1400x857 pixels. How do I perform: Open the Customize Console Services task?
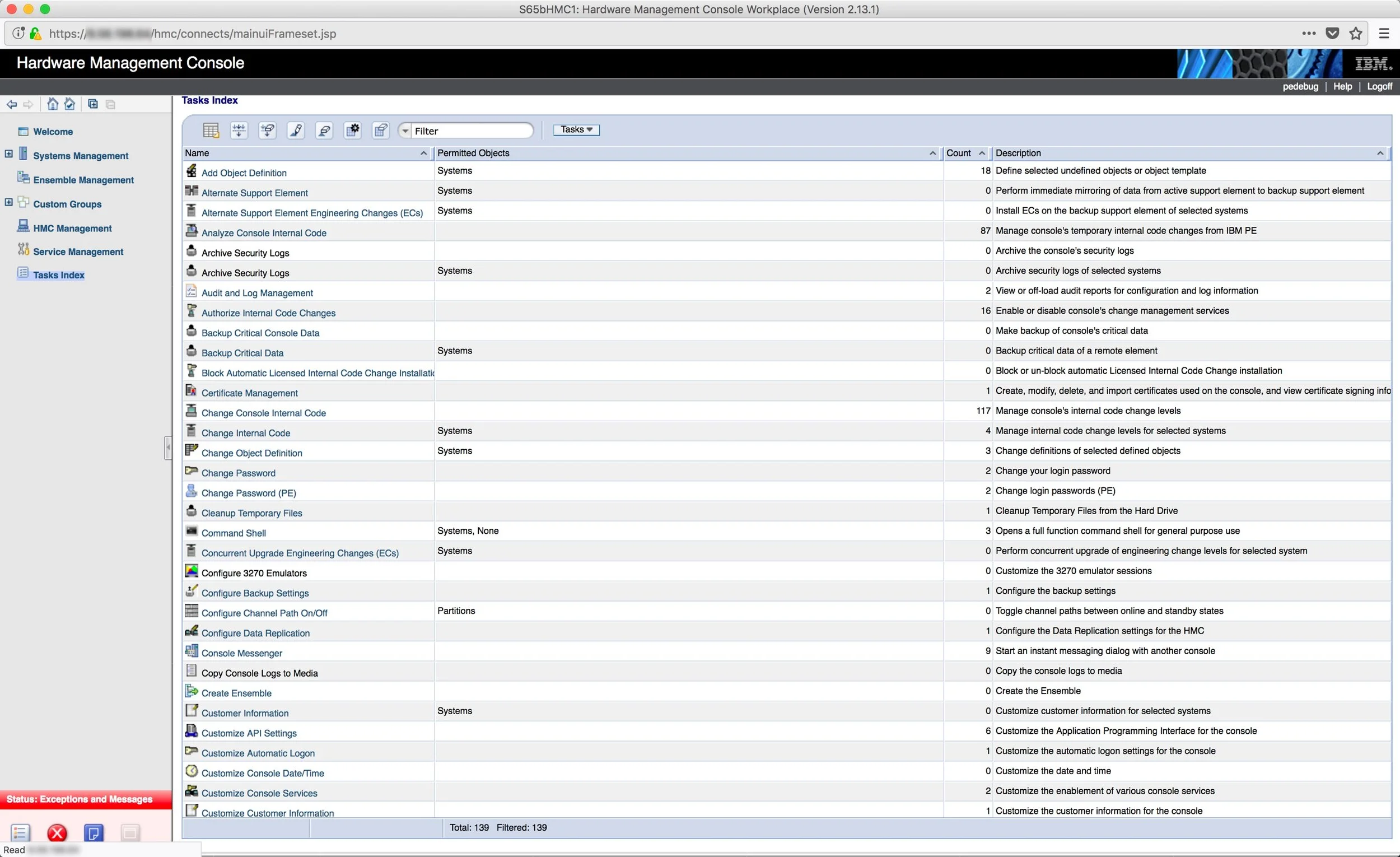259,793
